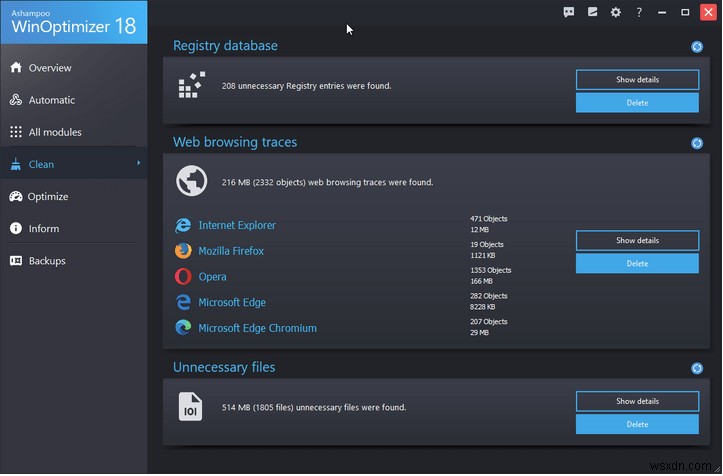Click the Edge Chromium logo icon
Screen dimensions: 723x476
[183, 327]
